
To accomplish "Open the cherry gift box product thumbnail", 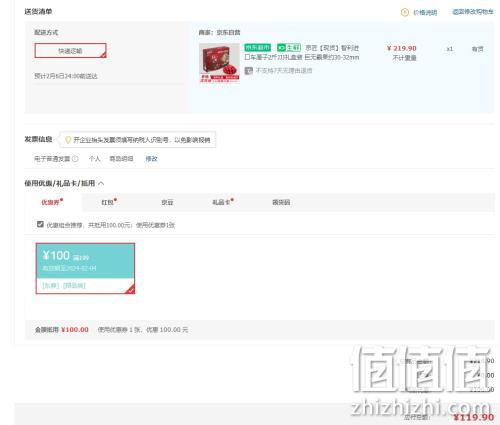I will click(x=219, y=63).
